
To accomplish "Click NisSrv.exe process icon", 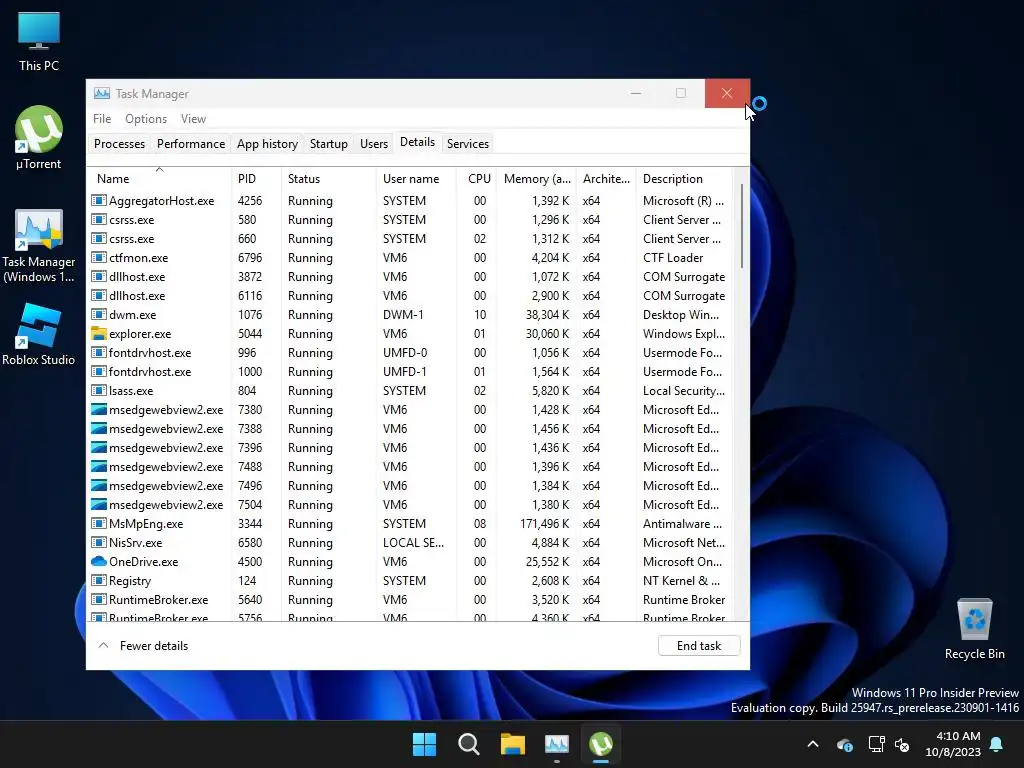I will [x=99, y=543].
